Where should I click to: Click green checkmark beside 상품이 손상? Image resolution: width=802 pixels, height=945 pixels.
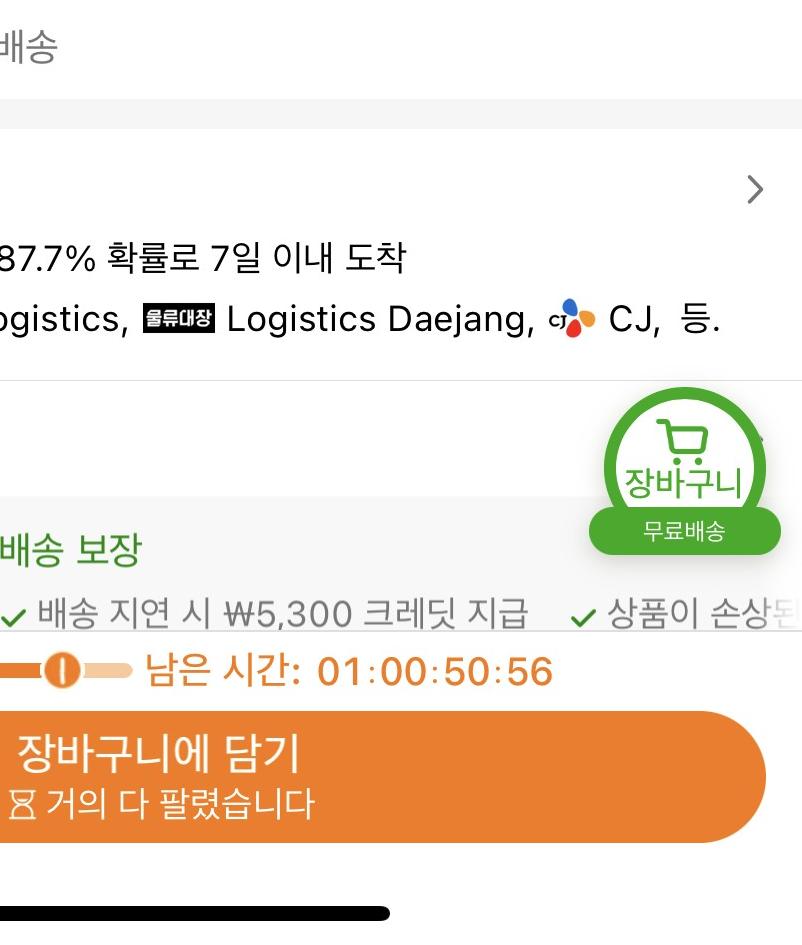[583, 619]
